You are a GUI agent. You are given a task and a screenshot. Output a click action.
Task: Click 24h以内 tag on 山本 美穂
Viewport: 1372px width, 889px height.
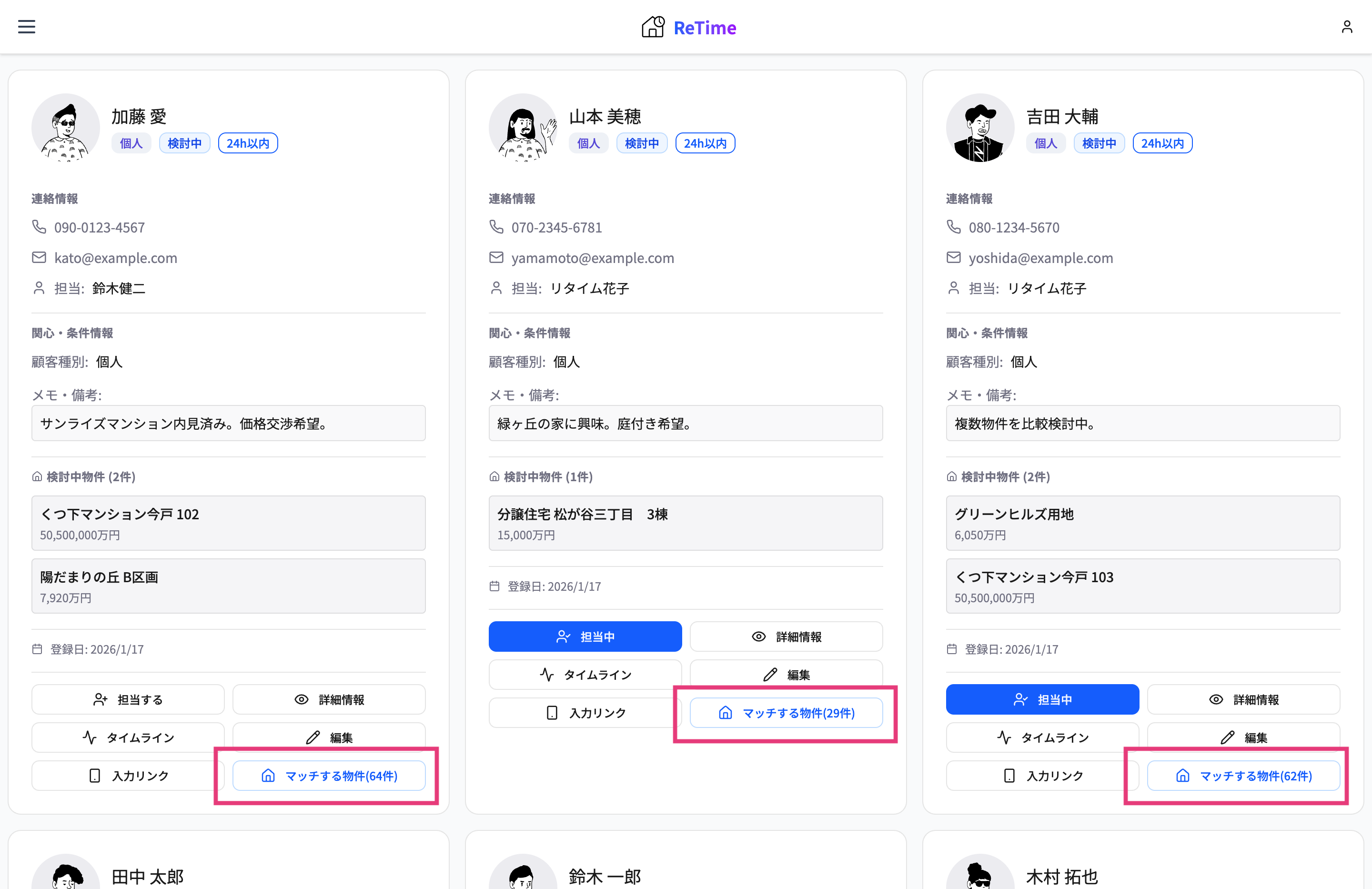705,143
